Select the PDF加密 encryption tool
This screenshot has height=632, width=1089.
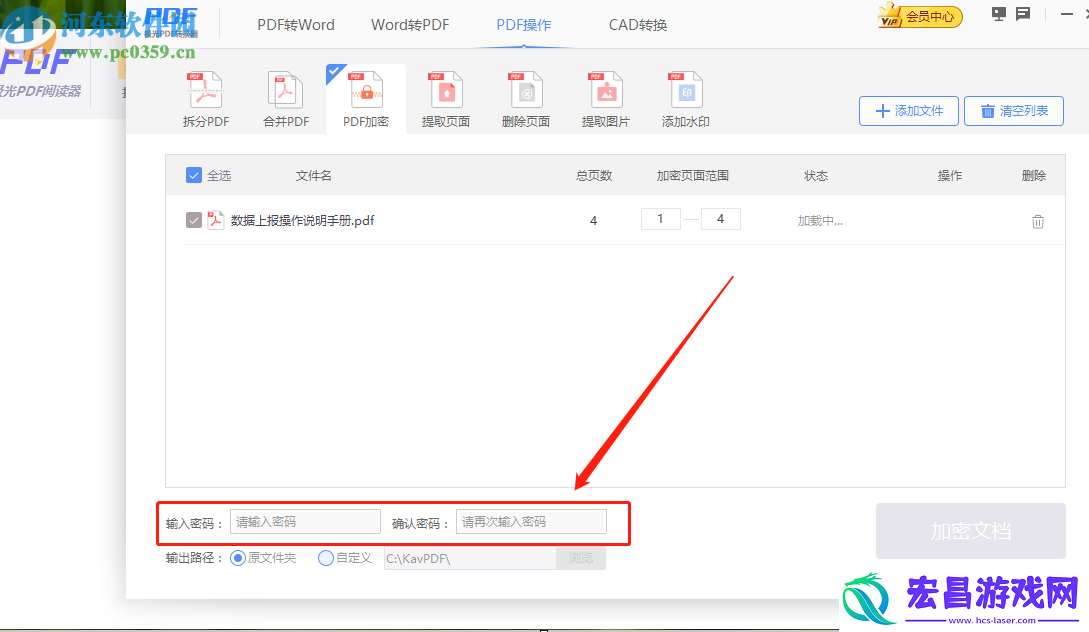point(366,100)
